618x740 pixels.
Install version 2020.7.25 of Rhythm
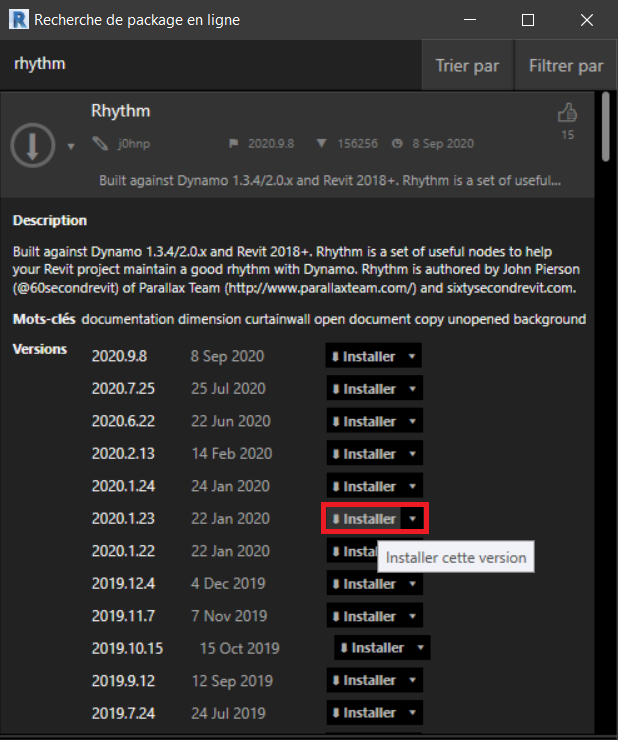(363, 389)
